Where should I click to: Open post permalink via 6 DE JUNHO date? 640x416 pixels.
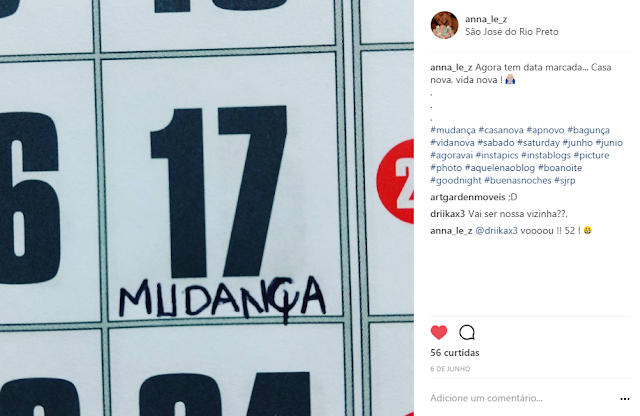pyautogui.click(x=450, y=369)
